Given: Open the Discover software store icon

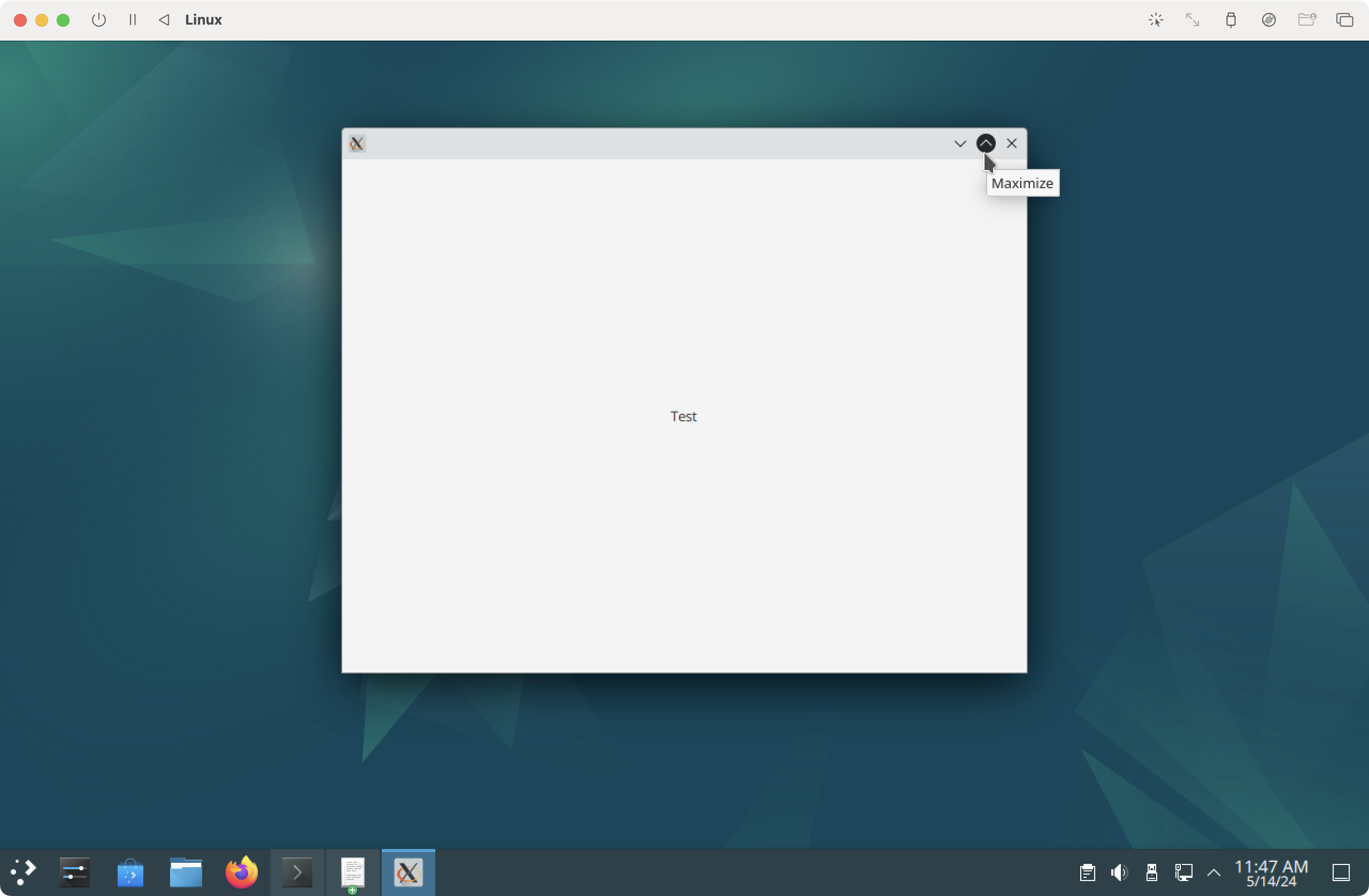Looking at the screenshot, I should [x=130, y=872].
